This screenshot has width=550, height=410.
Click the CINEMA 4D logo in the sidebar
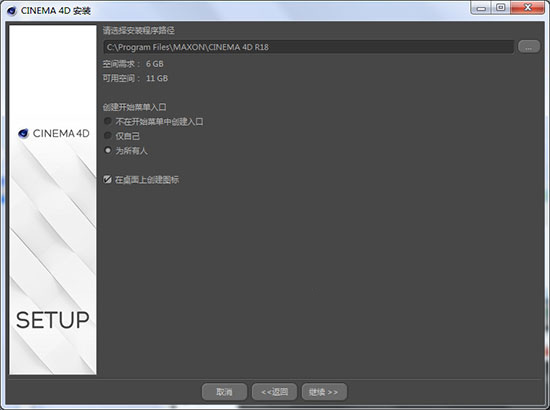click(54, 133)
